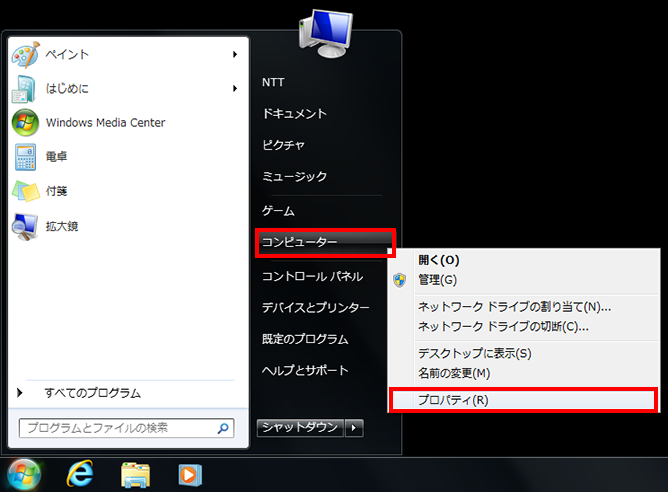The width and height of the screenshot is (668, 492).
Task: Open Sticky Notes (付箋) icon
Action: click(x=25, y=191)
